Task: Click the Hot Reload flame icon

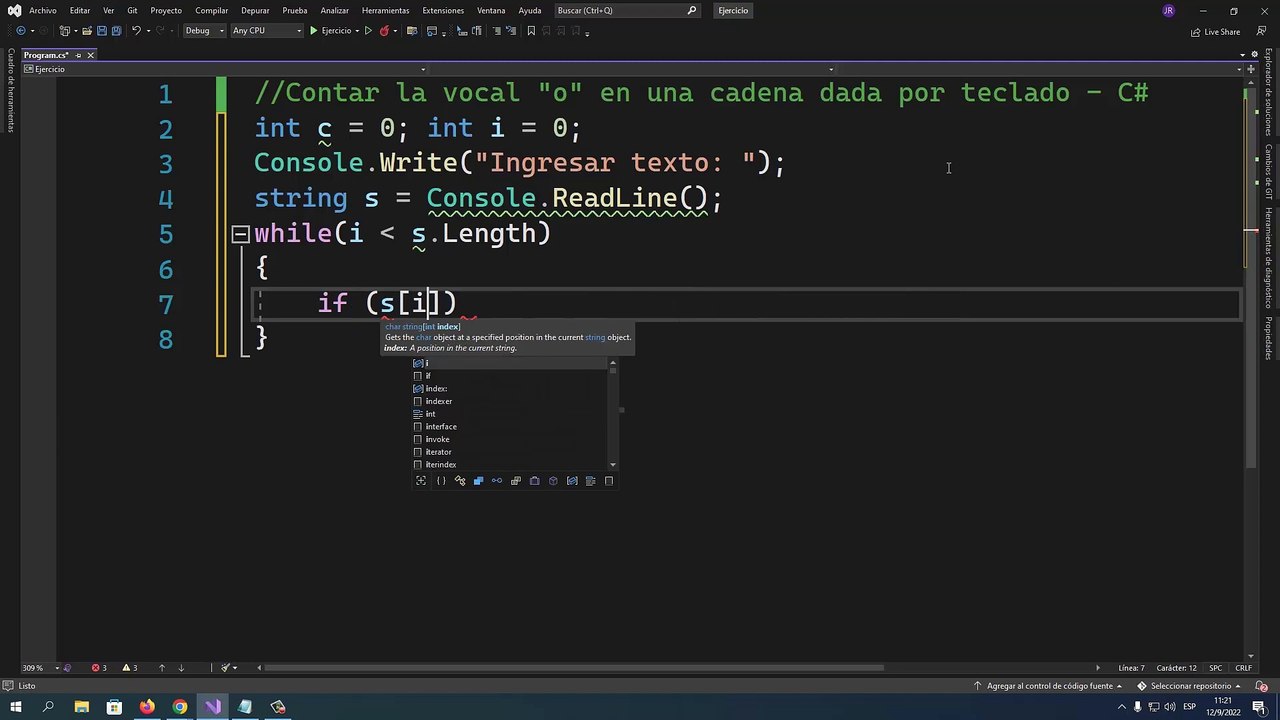Action: (384, 31)
